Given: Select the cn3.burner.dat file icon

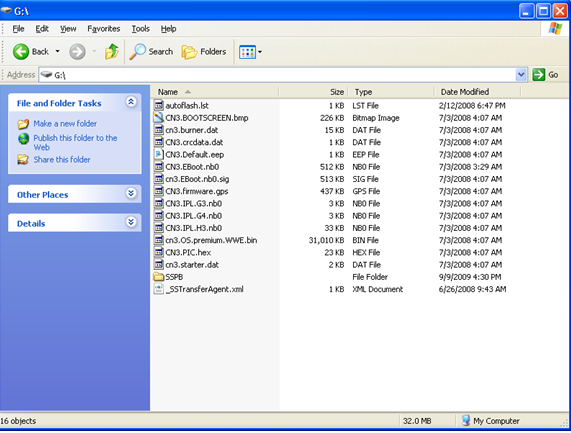Looking at the screenshot, I should [x=158, y=130].
